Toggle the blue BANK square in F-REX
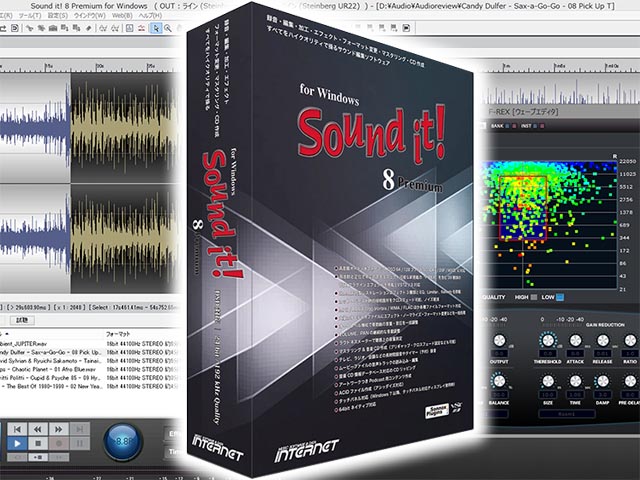Image resolution: width=640 pixels, height=480 pixels. [507, 126]
